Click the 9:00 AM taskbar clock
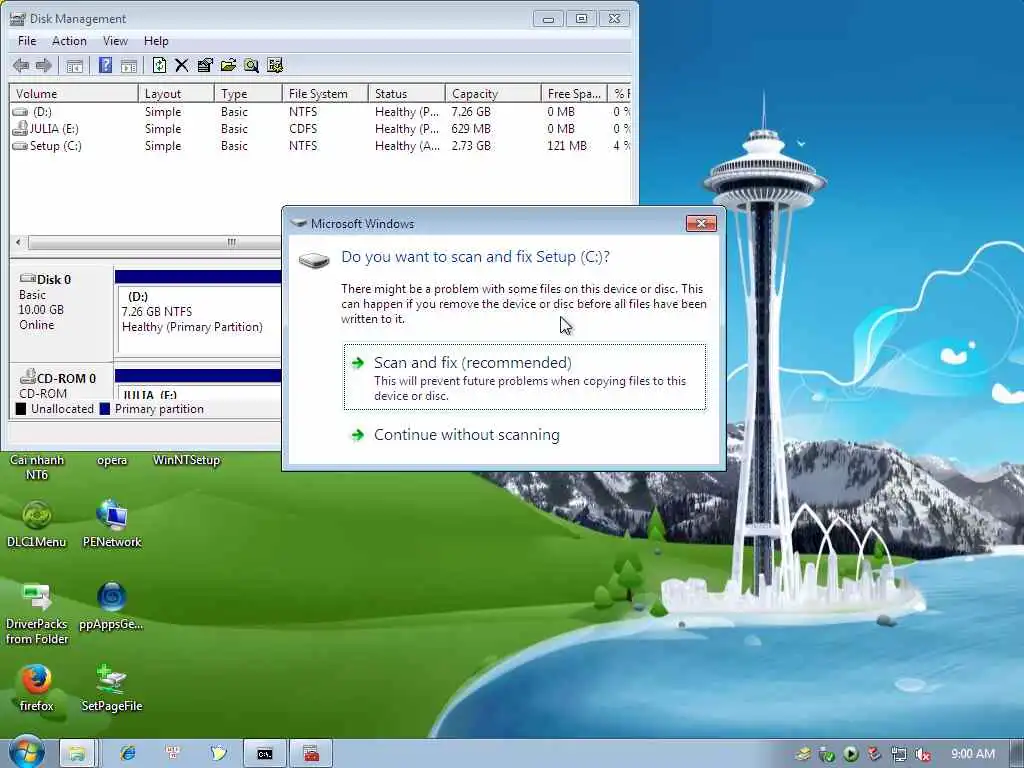 click(972, 754)
